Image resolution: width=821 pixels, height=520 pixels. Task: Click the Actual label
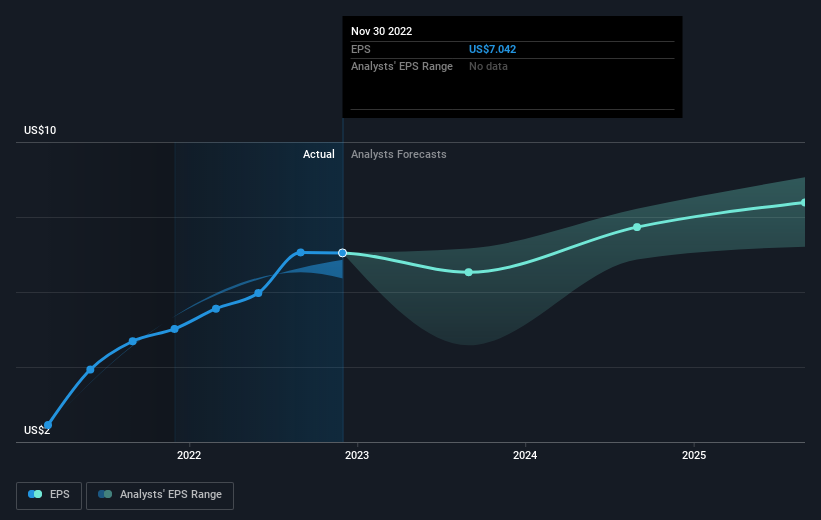click(318, 154)
